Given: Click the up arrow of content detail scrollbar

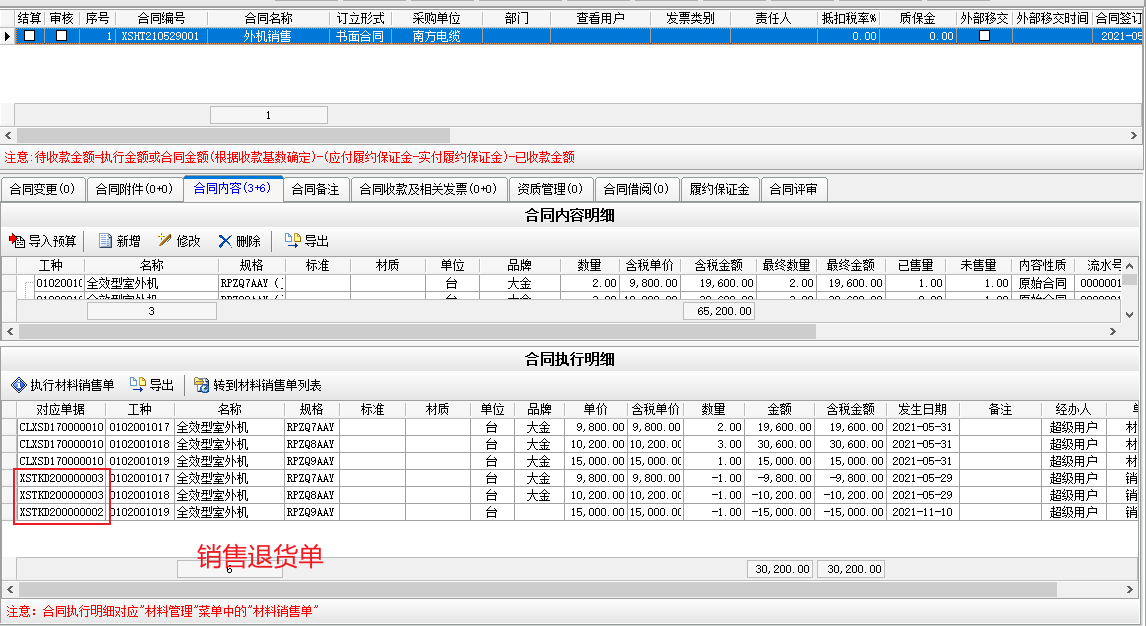Looking at the screenshot, I should coord(1130,265).
